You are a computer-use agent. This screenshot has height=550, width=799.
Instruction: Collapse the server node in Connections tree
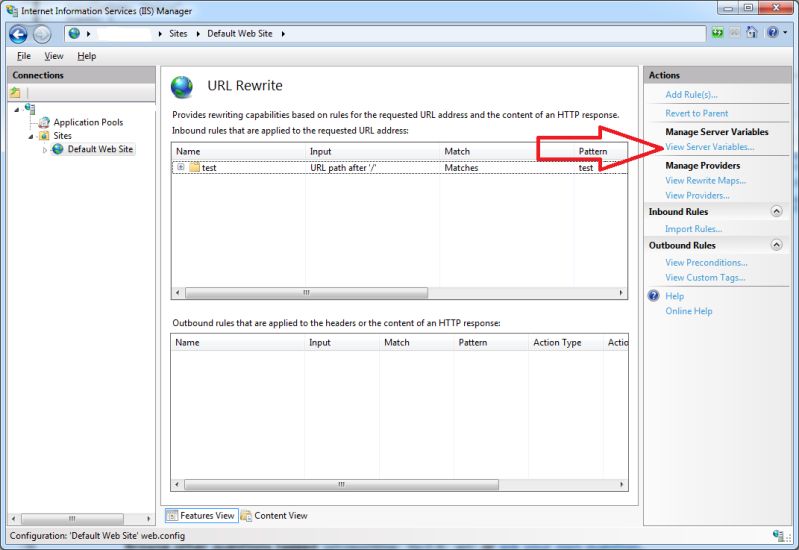tap(17, 109)
